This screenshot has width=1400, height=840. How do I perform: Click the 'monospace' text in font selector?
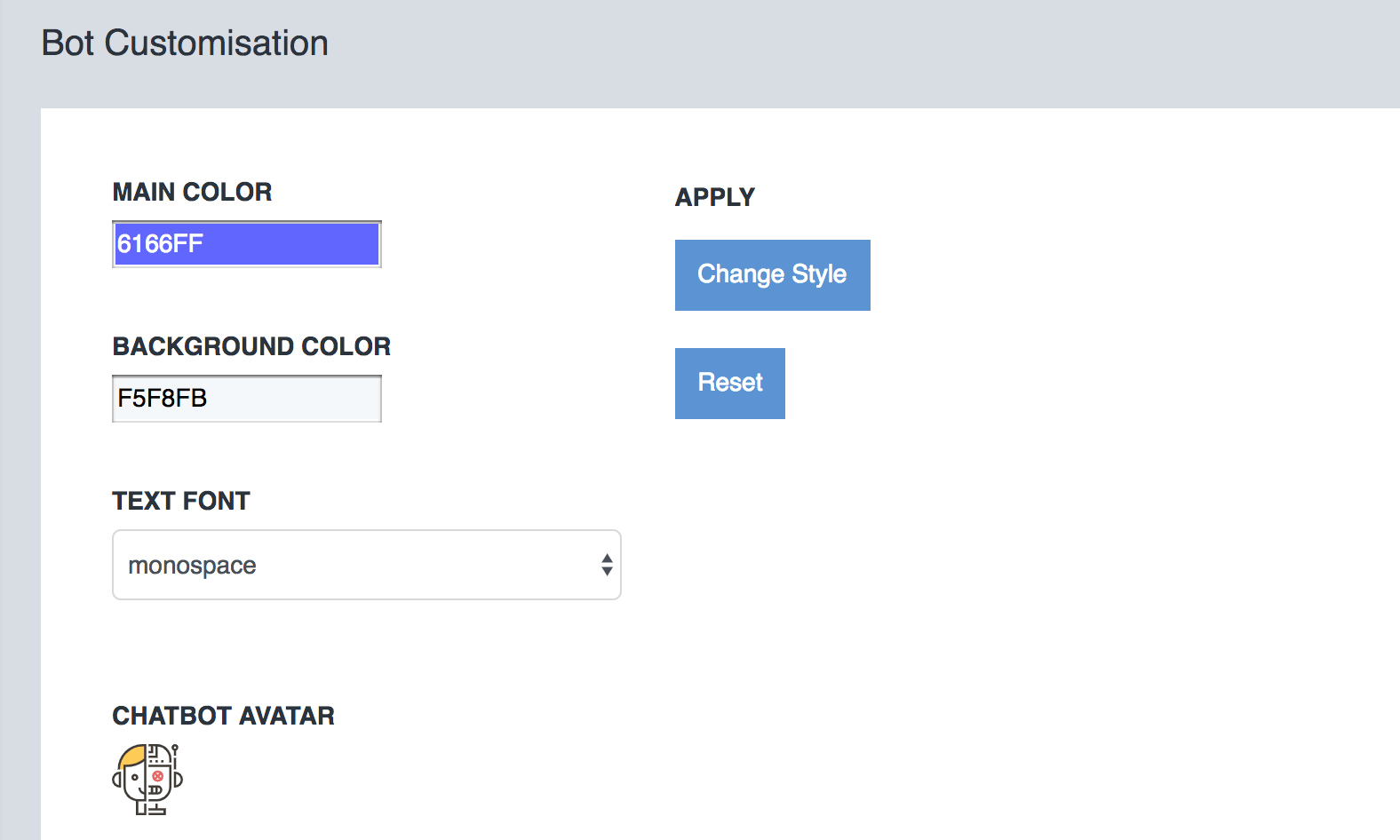coord(192,566)
